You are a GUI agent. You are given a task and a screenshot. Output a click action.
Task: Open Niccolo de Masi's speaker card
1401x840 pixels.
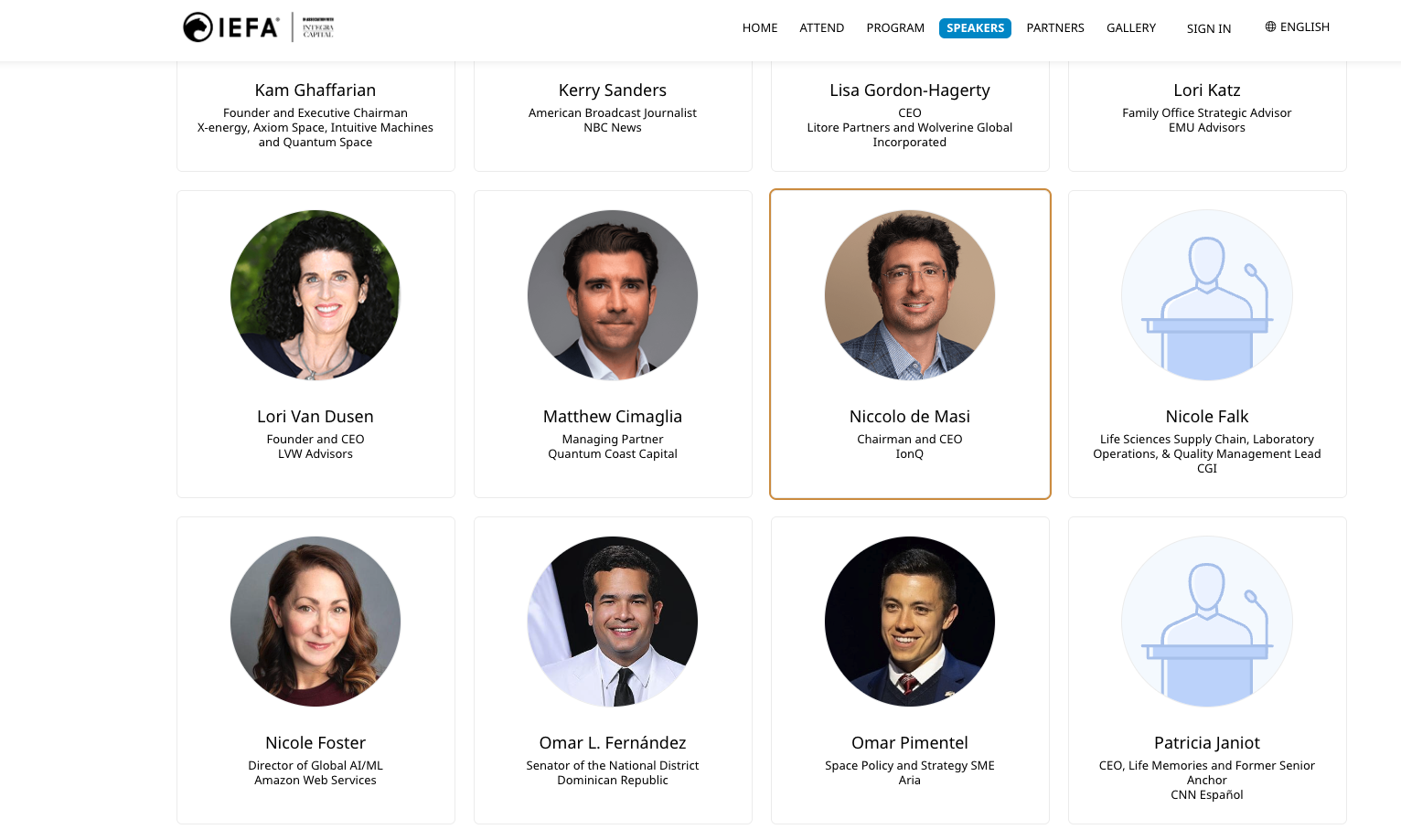pos(910,344)
